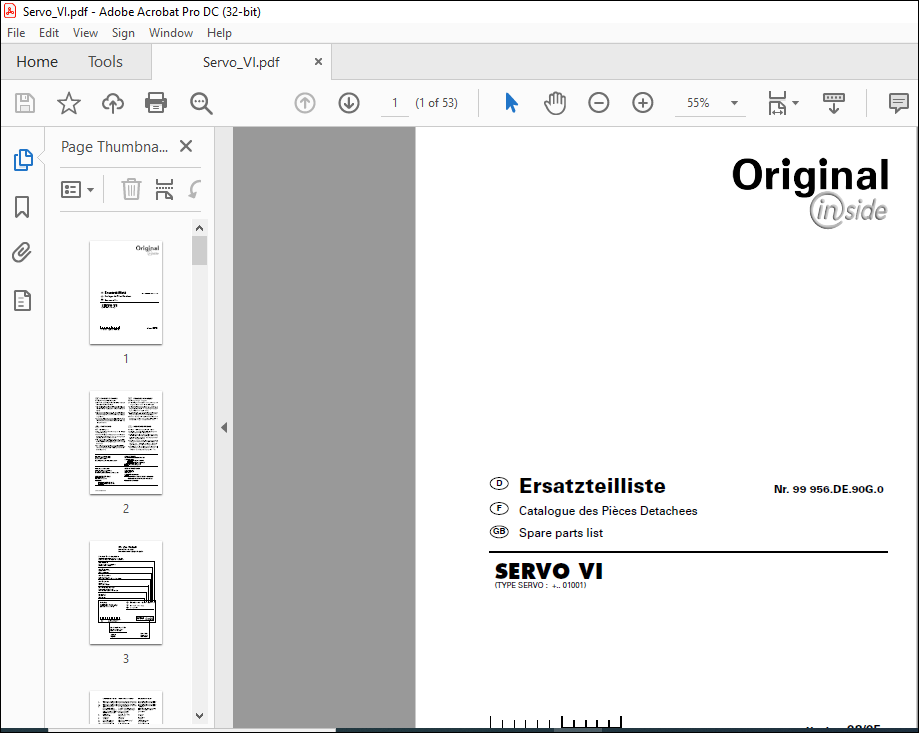Click the page number input field
The image size is (919, 733).
tap(394, 103)
